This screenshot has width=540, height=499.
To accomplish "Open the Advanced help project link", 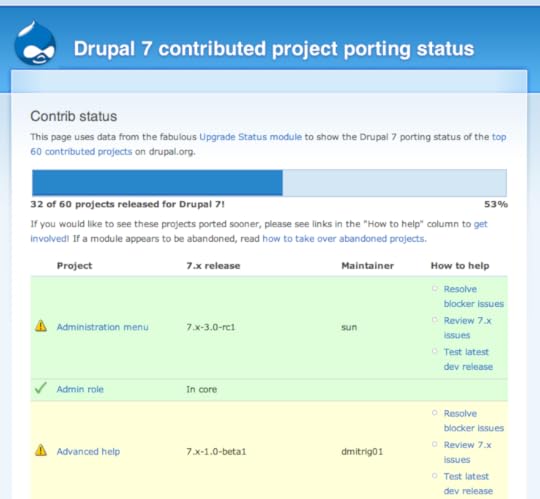I will [88, 451].
